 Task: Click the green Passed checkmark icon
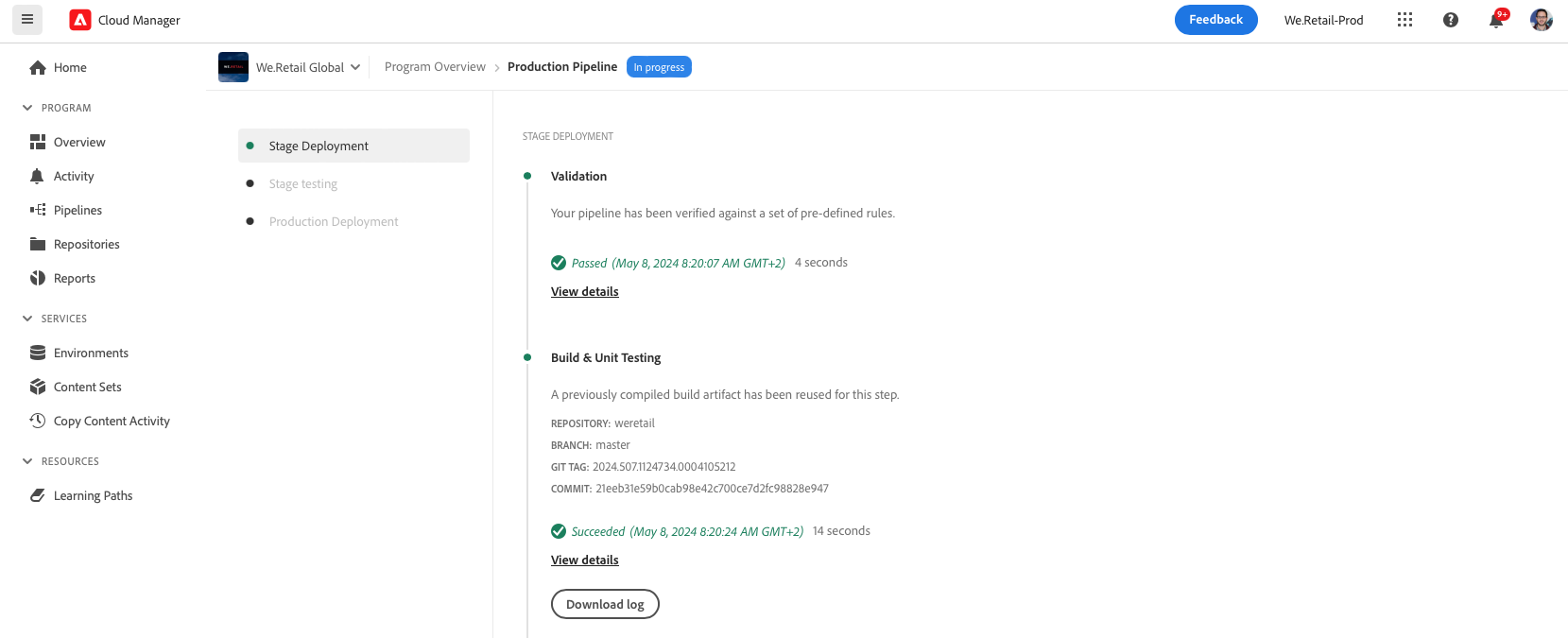tap(559, 263)
